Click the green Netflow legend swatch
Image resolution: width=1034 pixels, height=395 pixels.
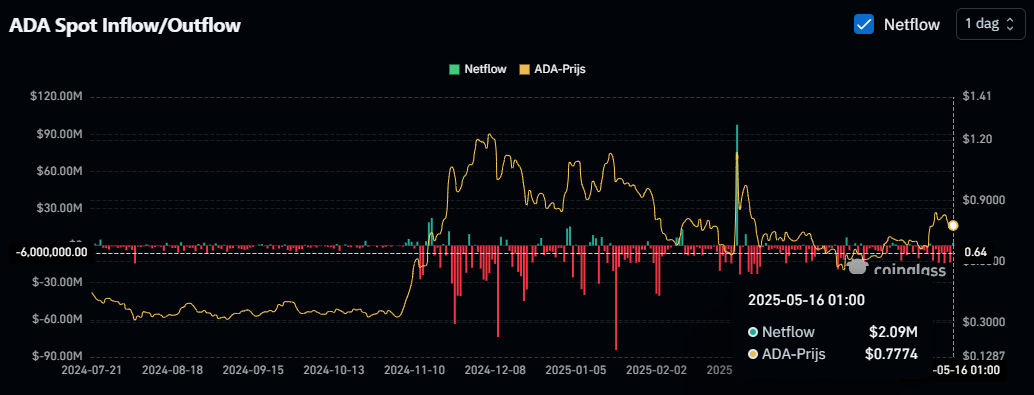454,69
